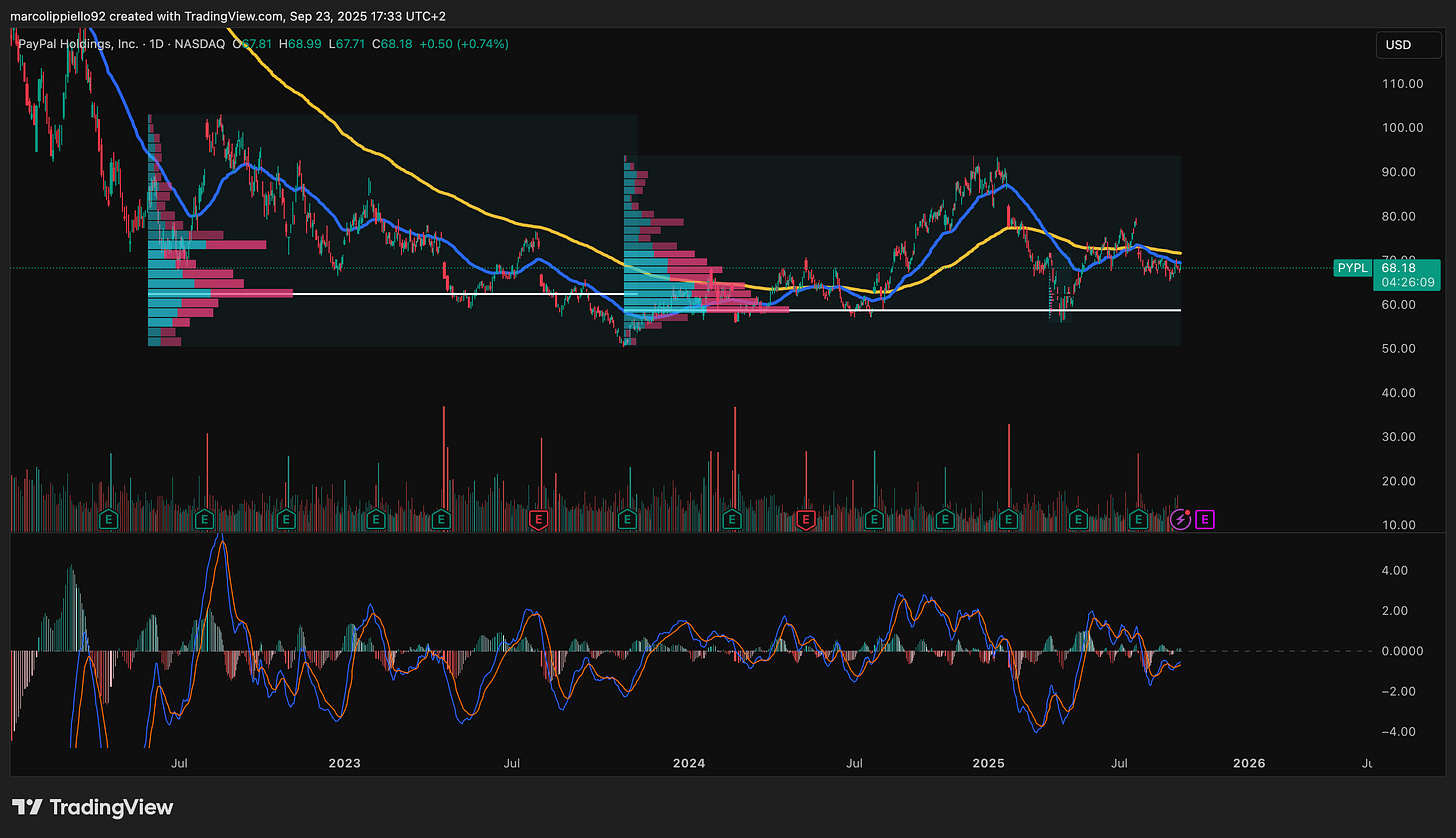Image resolution: width=1456 pixels, height=838 pixels.
Task: Click the purple upcoming earnings E marker
Action: point(1205,519)
